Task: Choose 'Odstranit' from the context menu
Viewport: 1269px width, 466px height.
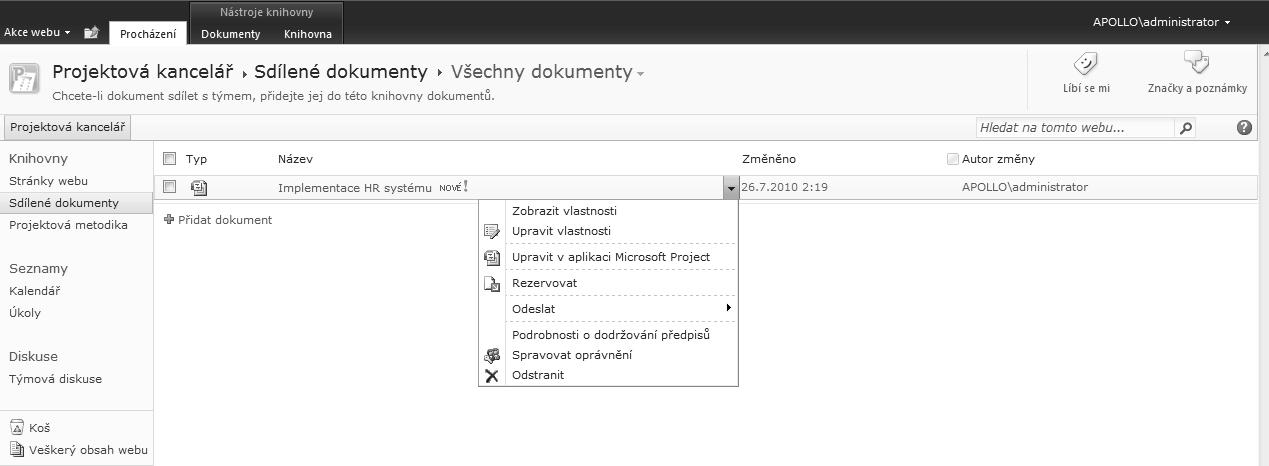Action: pyautogui.click(x=538, y=375)
